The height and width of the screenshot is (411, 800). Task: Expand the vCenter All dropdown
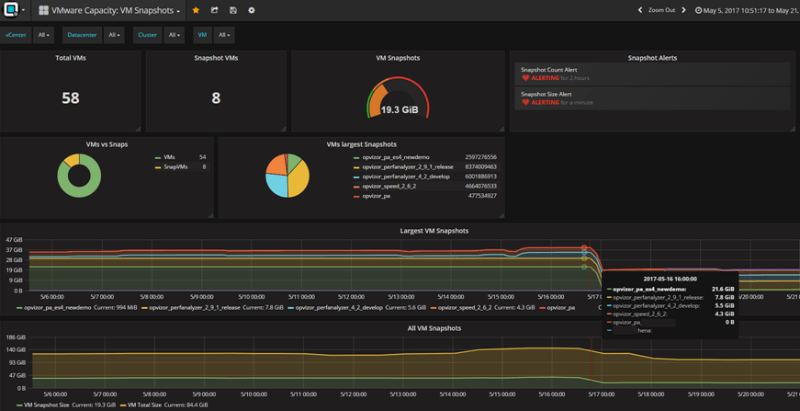point(43,35)
